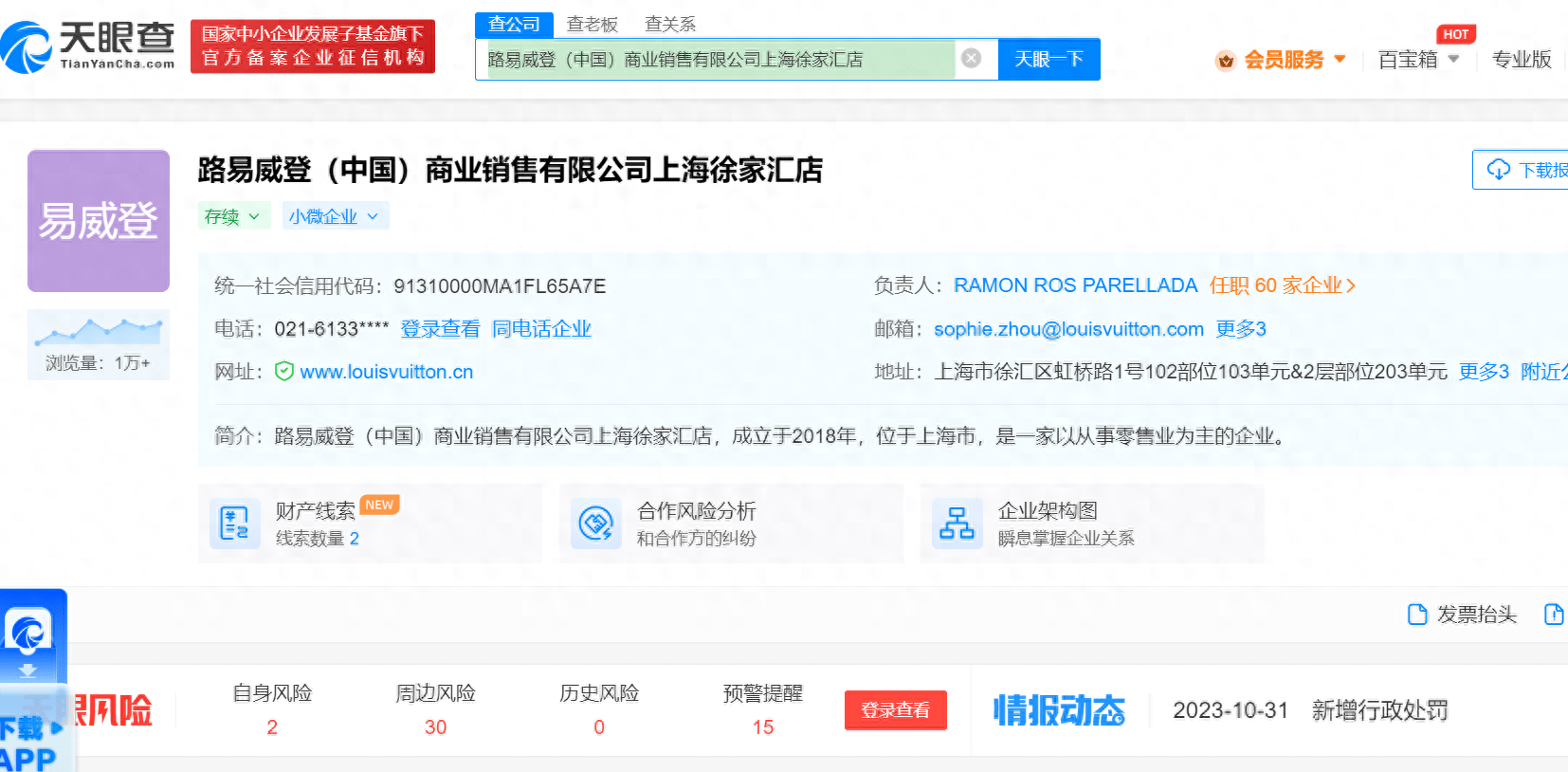The height and width of the screenshot is (772, 1568).
Task: Click the 发票抬头 invoice icon
Action: point(1417,615)
